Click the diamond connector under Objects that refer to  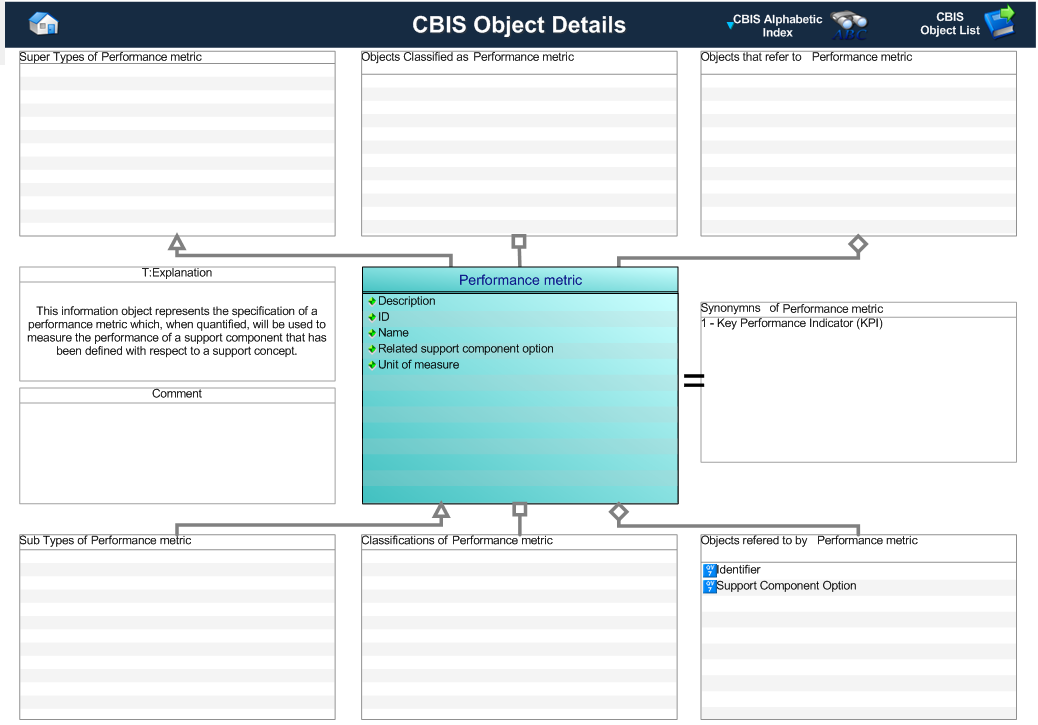(857, 242)
